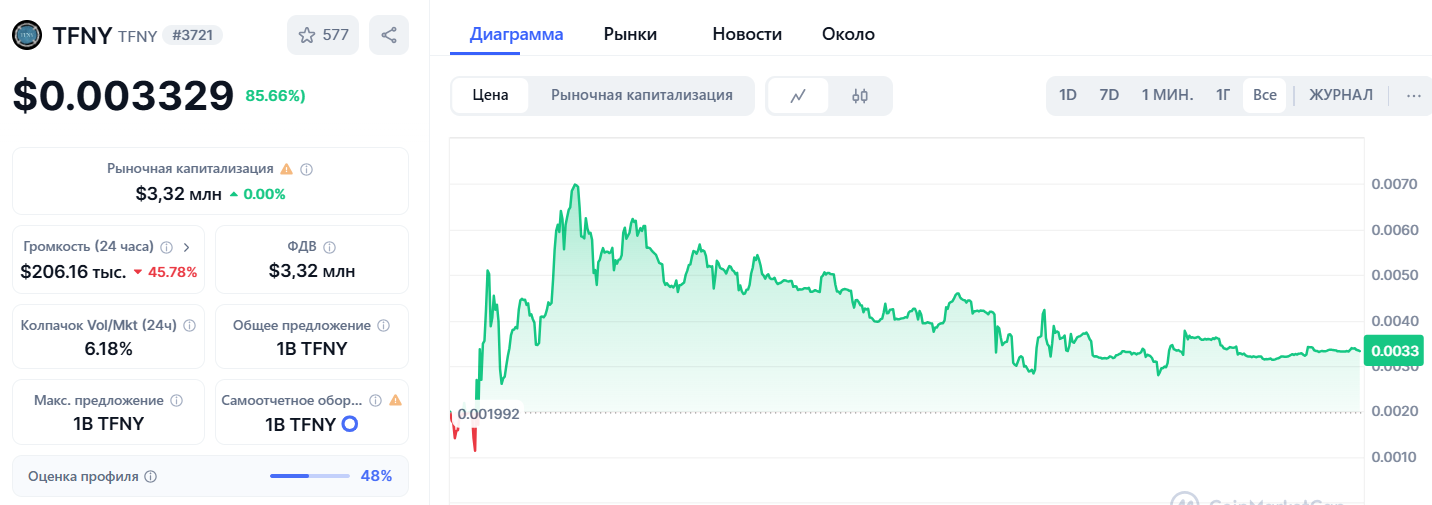
Task: Click info icon beside Рыночная капитализация
Action: (x=307, y=170)
